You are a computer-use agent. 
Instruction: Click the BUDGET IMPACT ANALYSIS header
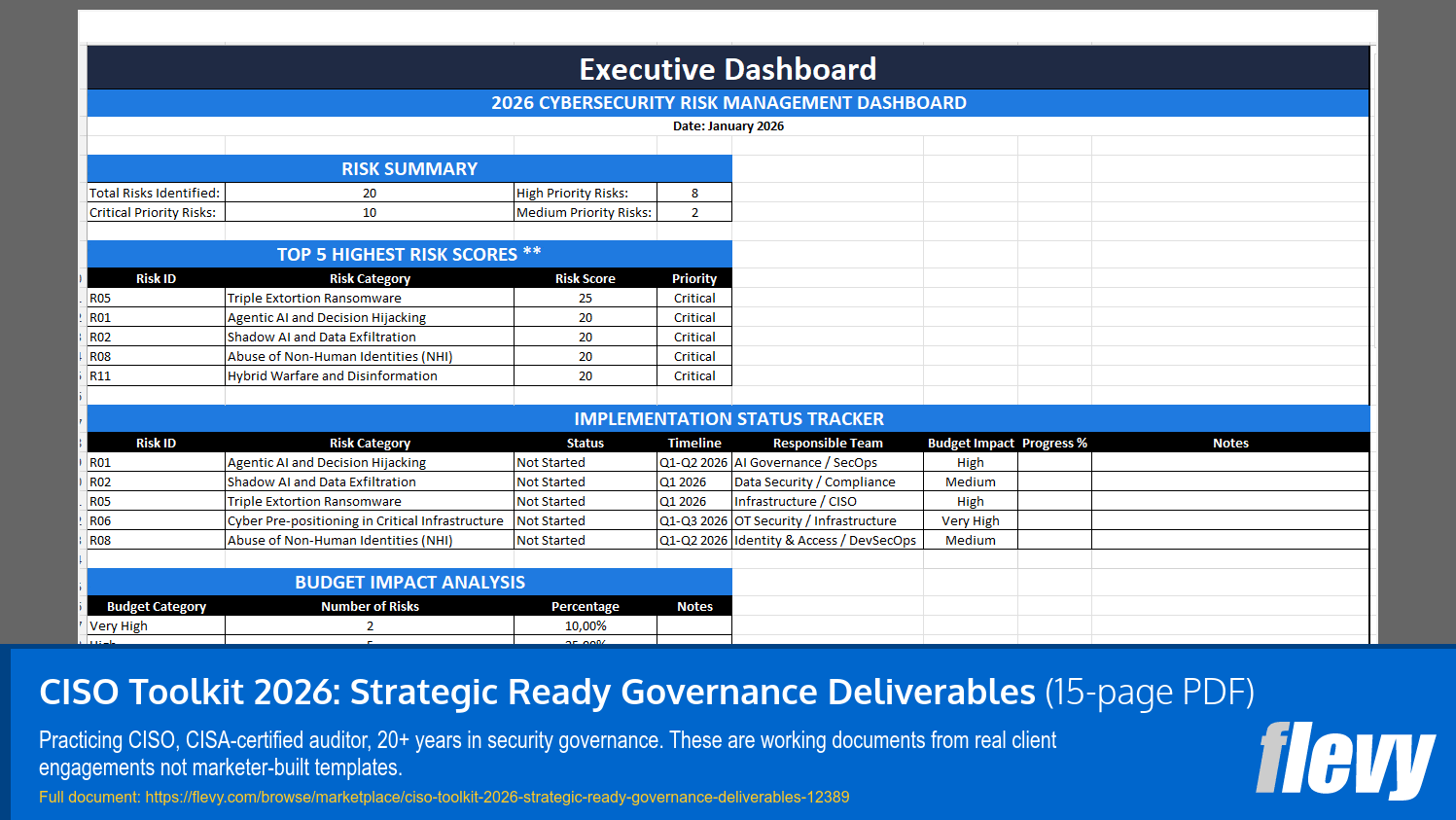tap(409, 582)
